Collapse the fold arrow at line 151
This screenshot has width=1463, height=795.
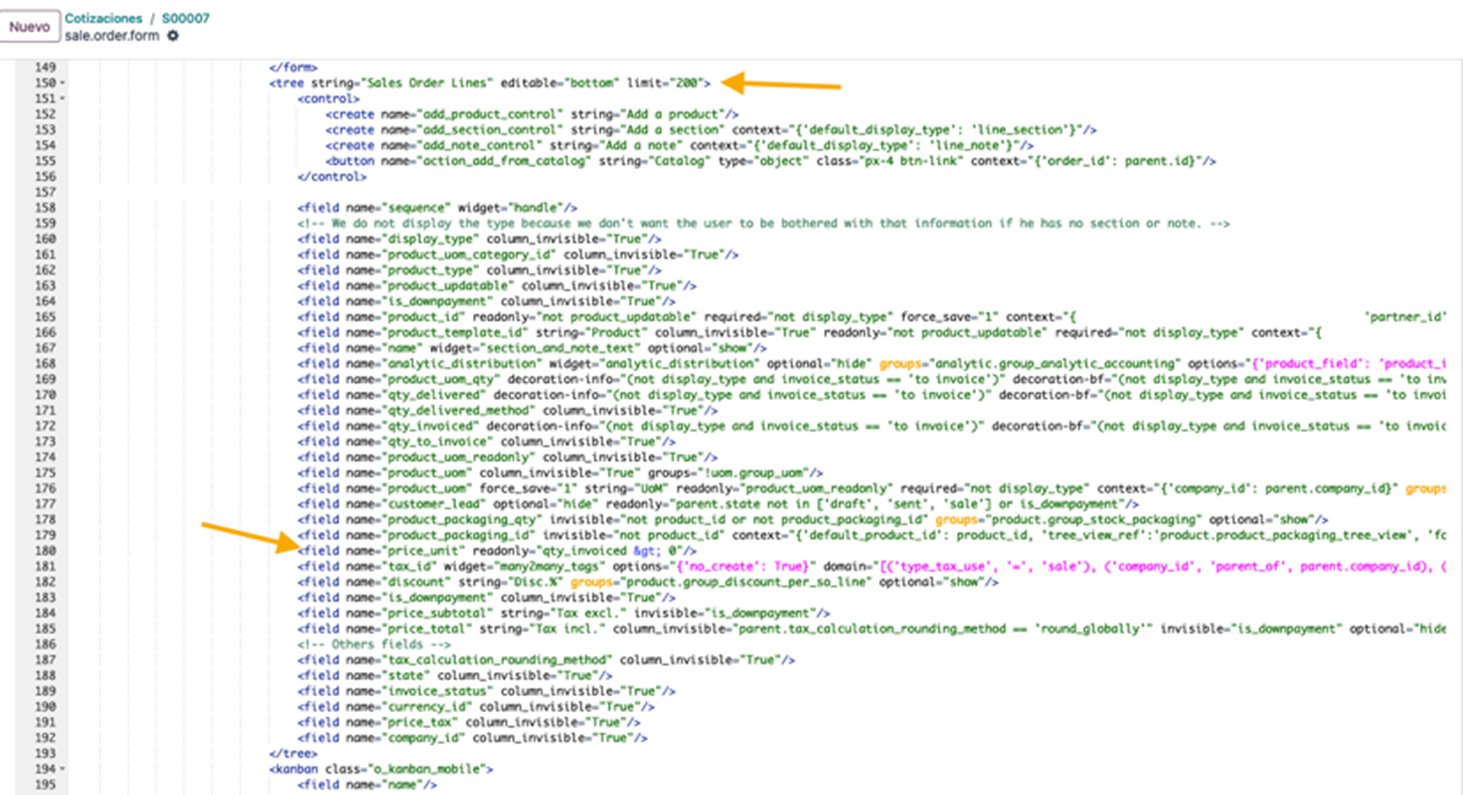coord(63,98)
